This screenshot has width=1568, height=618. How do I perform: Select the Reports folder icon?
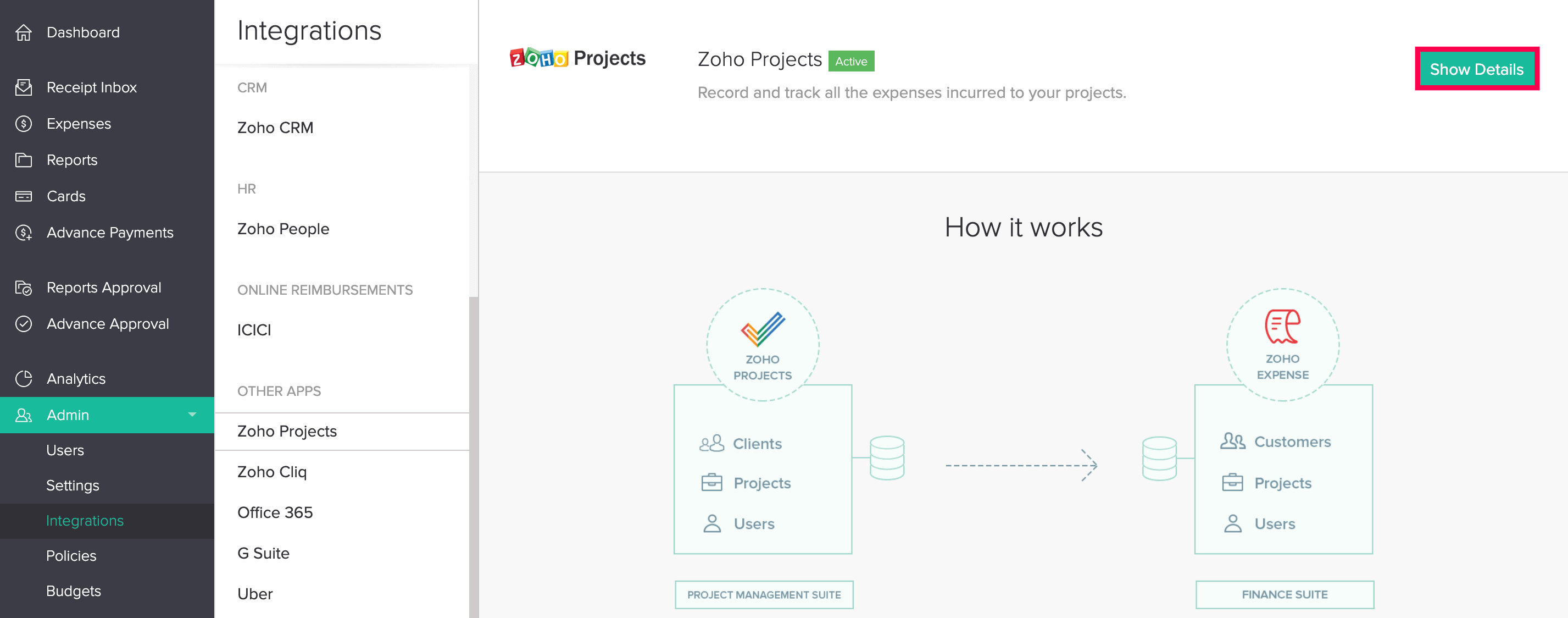tap(23, 160)
